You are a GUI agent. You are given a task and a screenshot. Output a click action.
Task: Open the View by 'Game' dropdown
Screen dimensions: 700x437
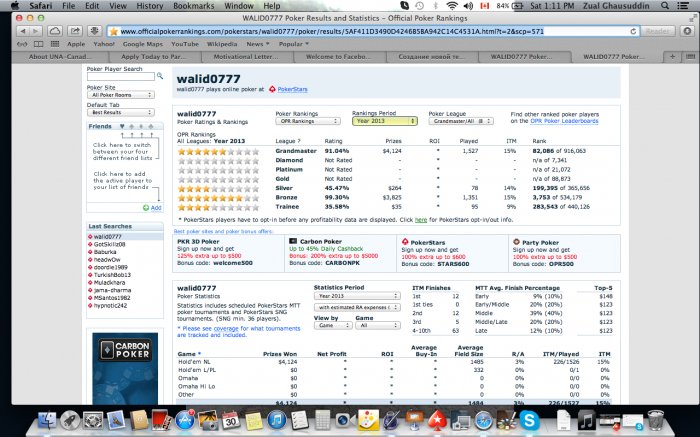click(333, 325)
